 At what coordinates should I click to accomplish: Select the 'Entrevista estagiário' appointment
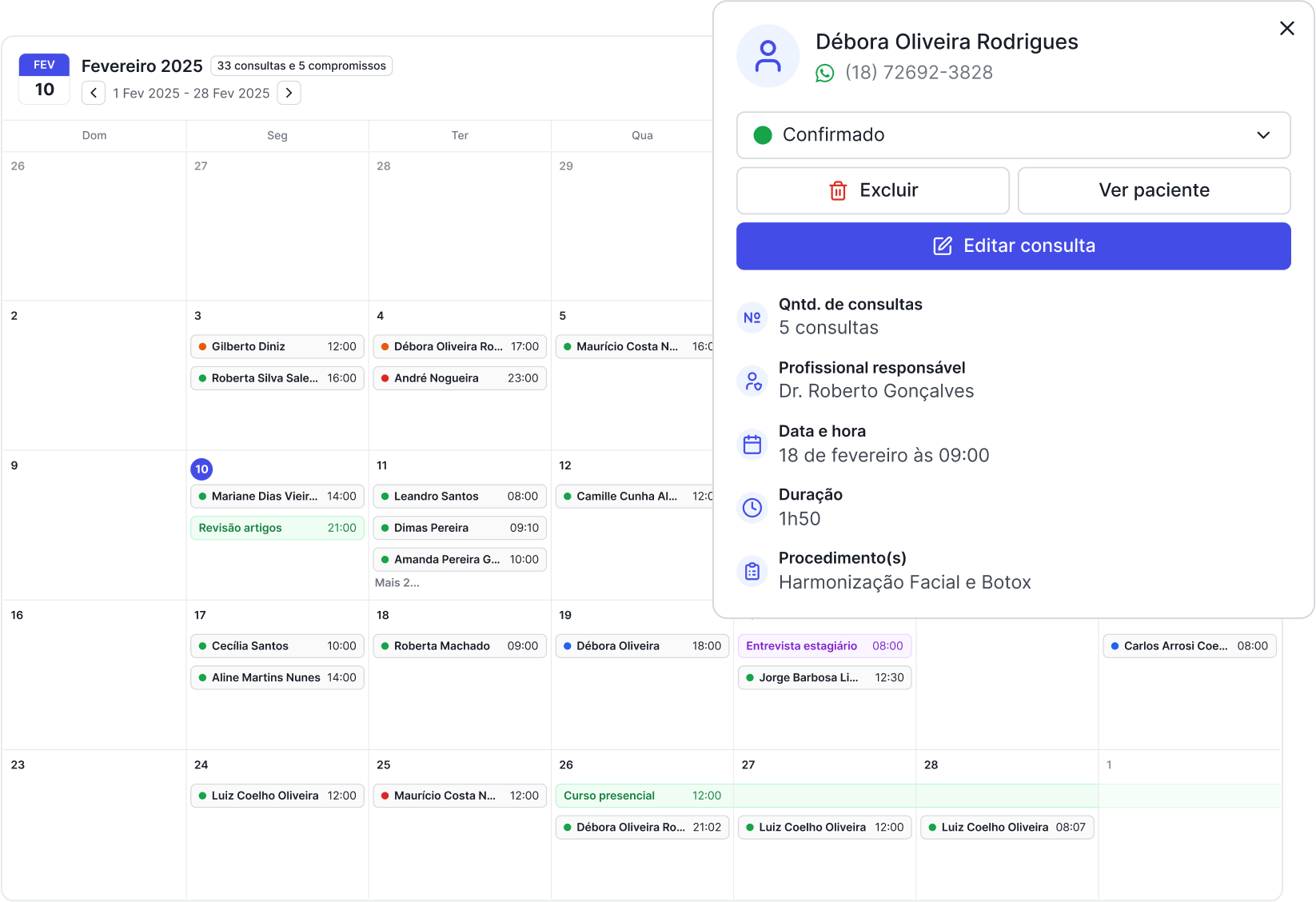pyautogui.click(x=824, y=645)
